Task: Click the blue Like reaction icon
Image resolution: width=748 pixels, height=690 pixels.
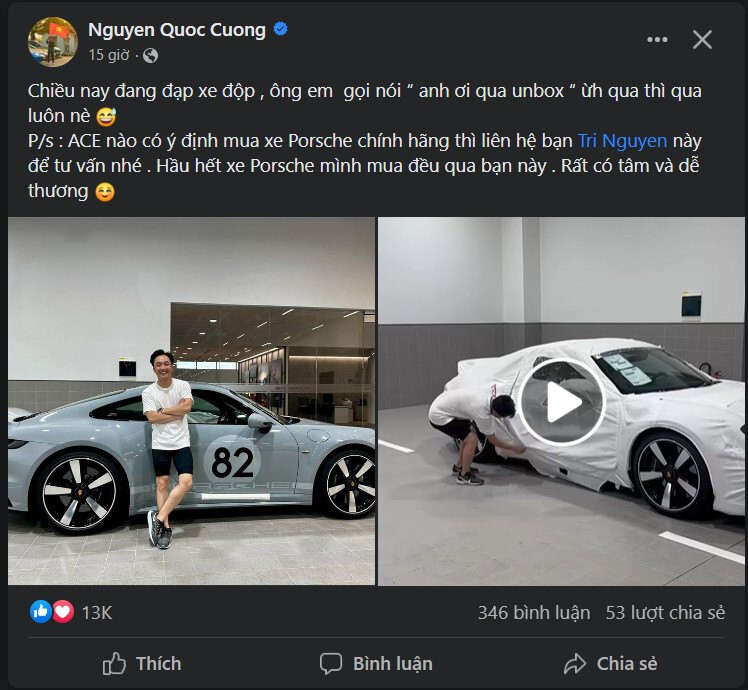Action: (x=41, y=611)
